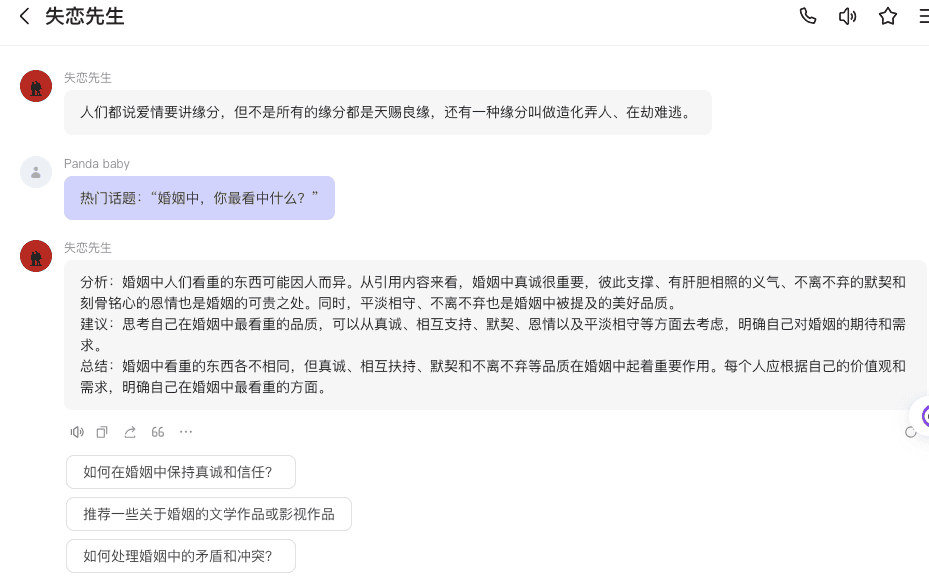Click 失恋先生's avatar on the first message
The height and width of the screenshot is (583, 929).
(x=36, y=86)
